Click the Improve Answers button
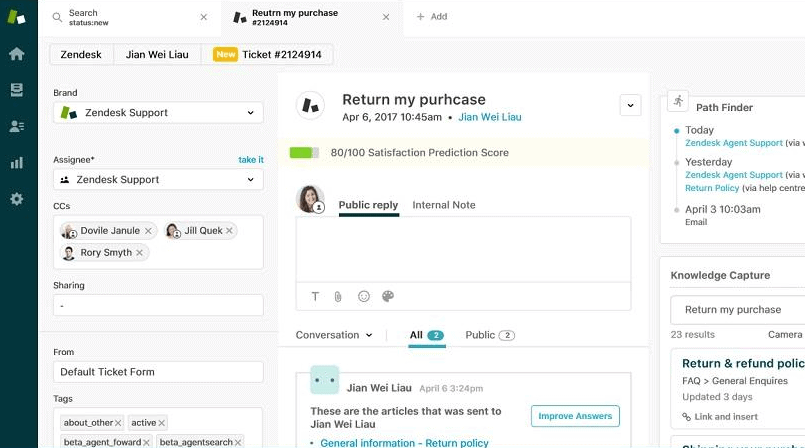 coord(575,416)
